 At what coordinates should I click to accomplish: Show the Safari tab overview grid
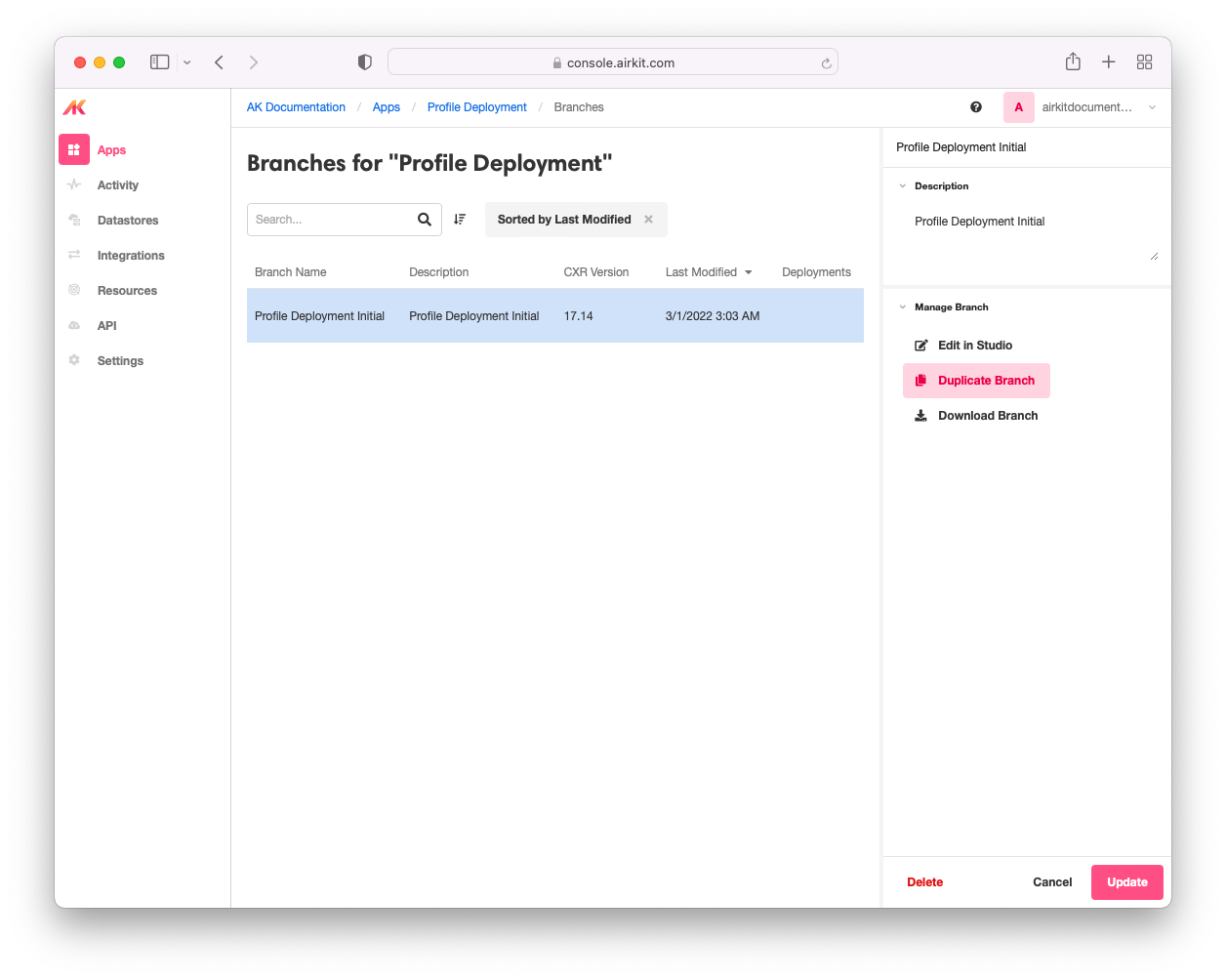(1145, 62)
